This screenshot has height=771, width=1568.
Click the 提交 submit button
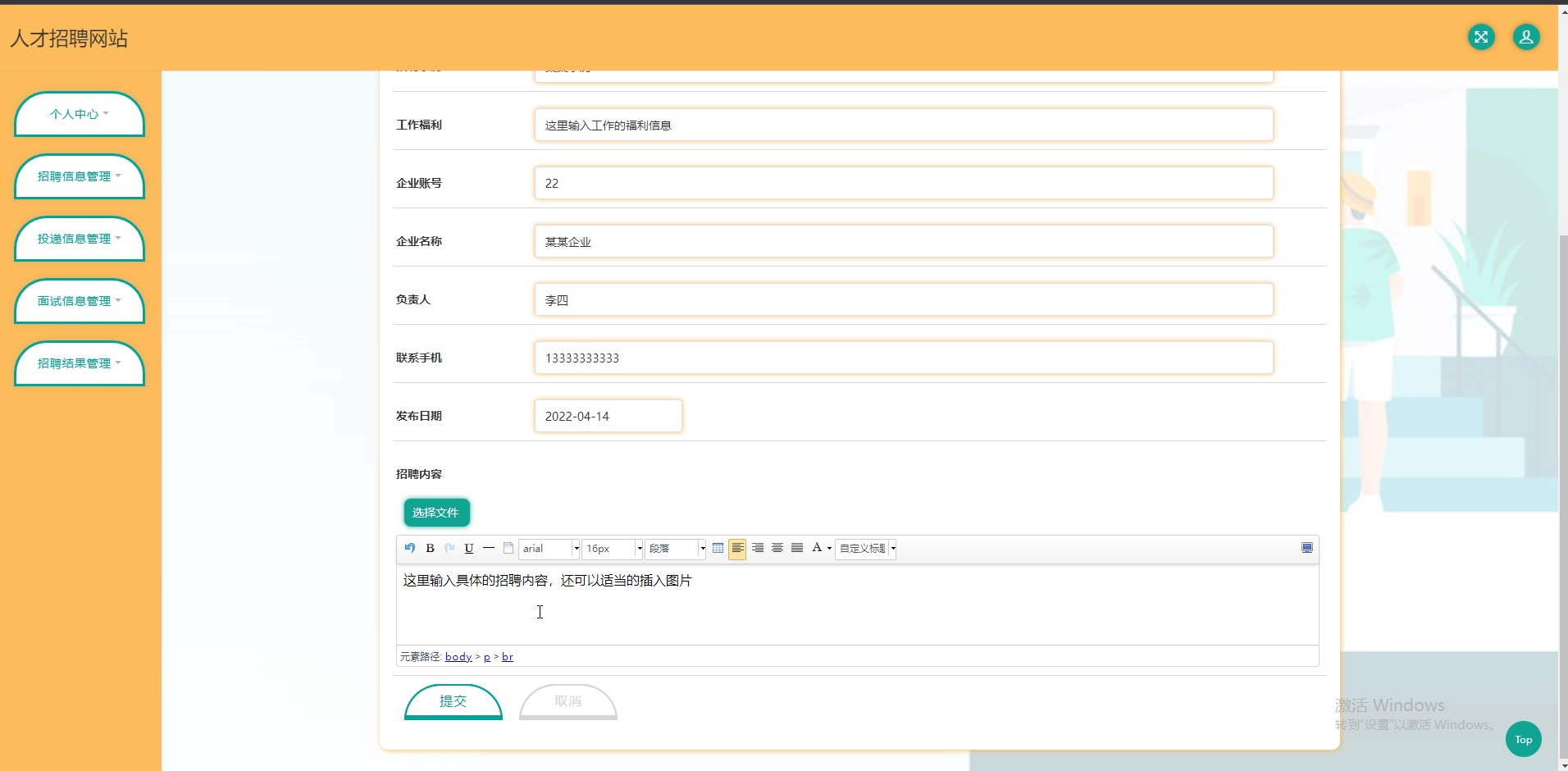(453, 701)
